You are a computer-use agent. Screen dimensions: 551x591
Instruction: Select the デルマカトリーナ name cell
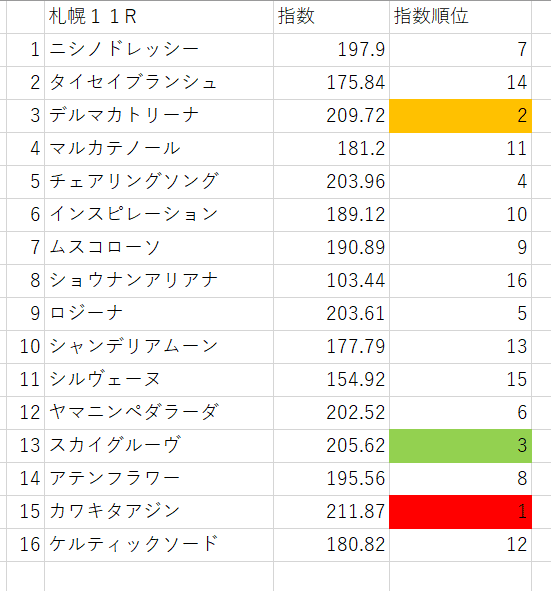pyautogui.click(x=159, y=116)
